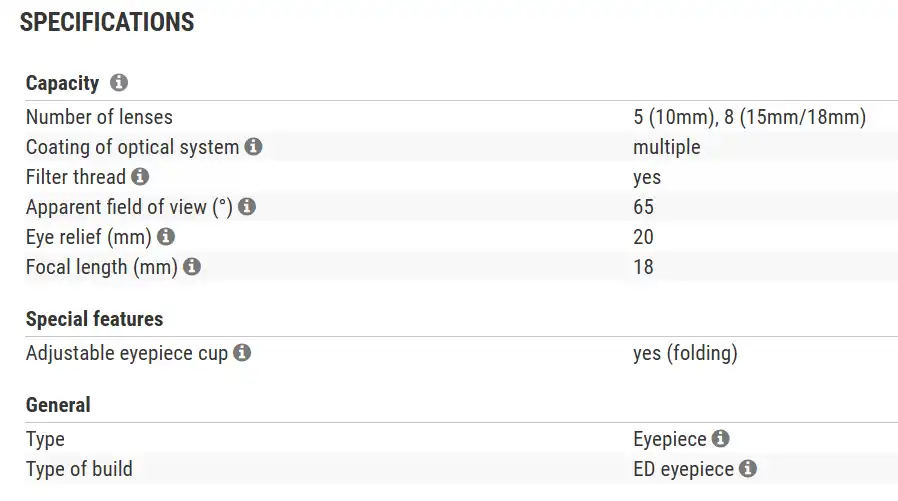Click the 'ED eyepiece' value text
Screen dimensions: 898x501
click(683, 469)
